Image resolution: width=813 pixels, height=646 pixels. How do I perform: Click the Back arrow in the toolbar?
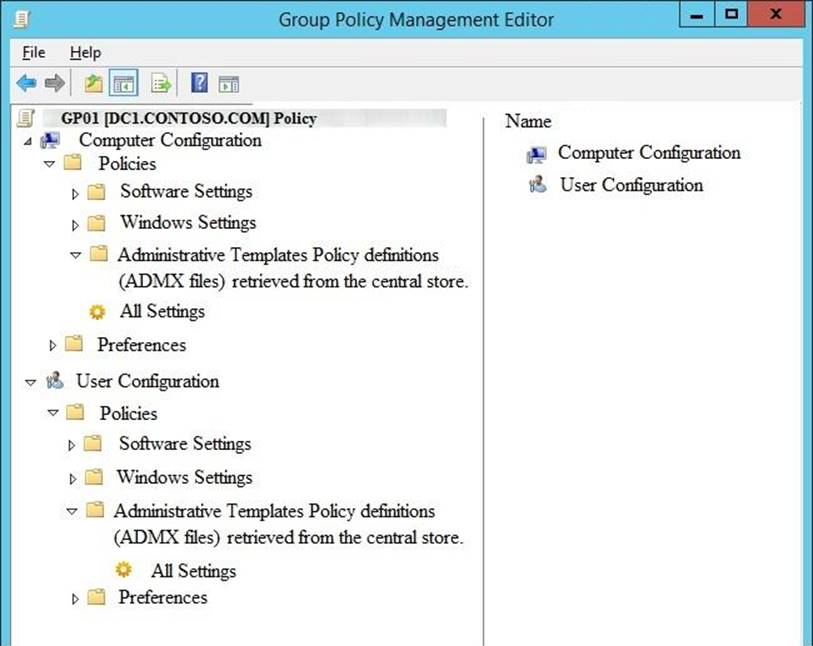(26, 84)
